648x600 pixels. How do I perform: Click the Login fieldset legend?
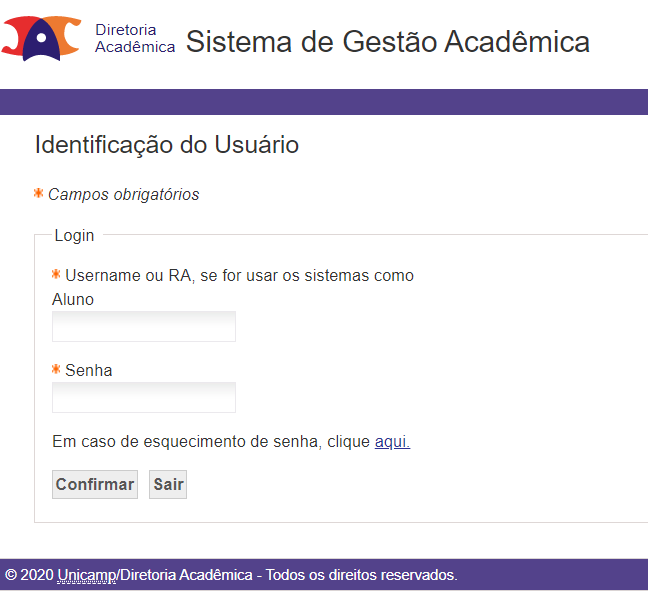pos(74,236)
